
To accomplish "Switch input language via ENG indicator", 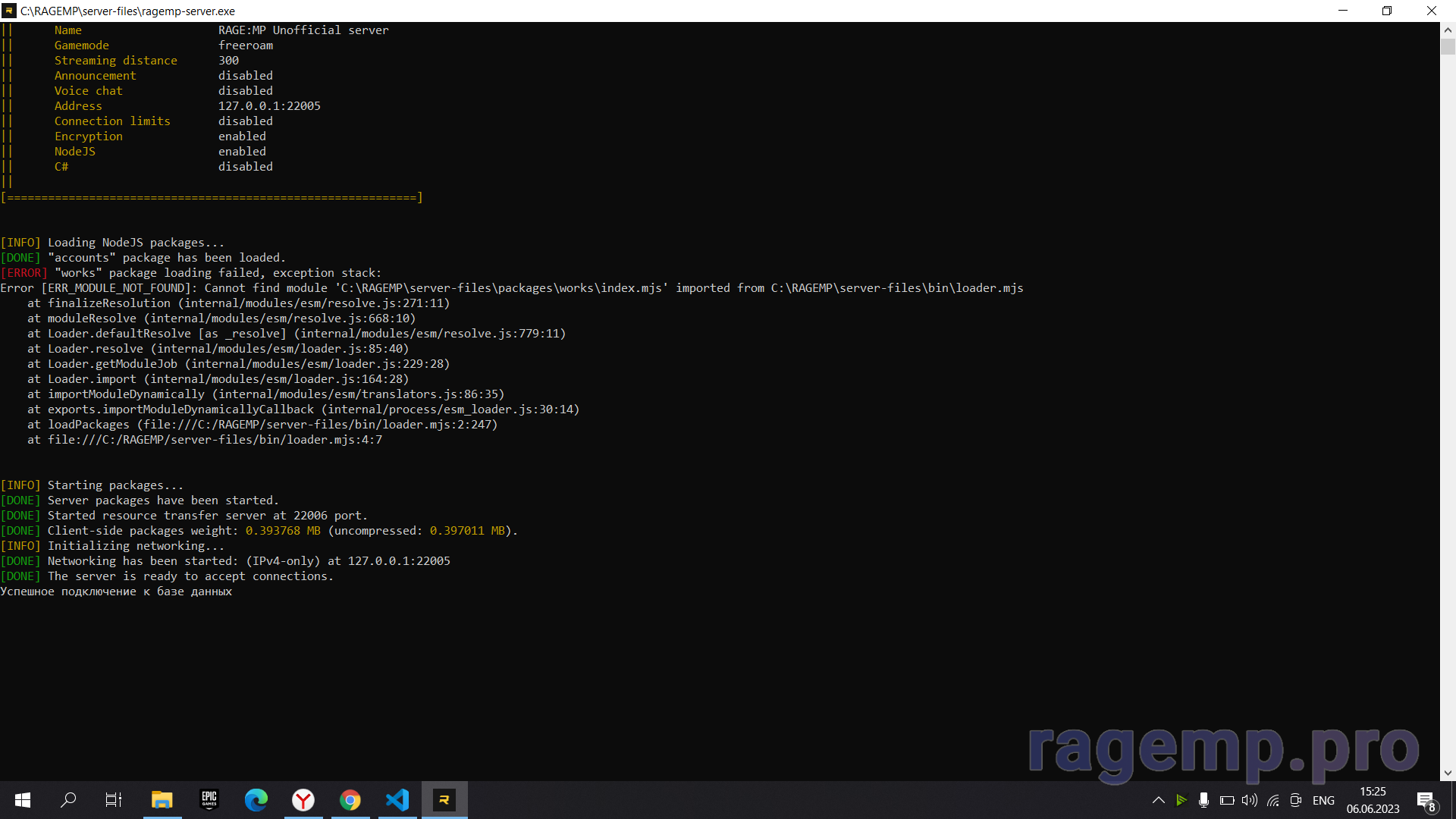I will coord(1323,800).
